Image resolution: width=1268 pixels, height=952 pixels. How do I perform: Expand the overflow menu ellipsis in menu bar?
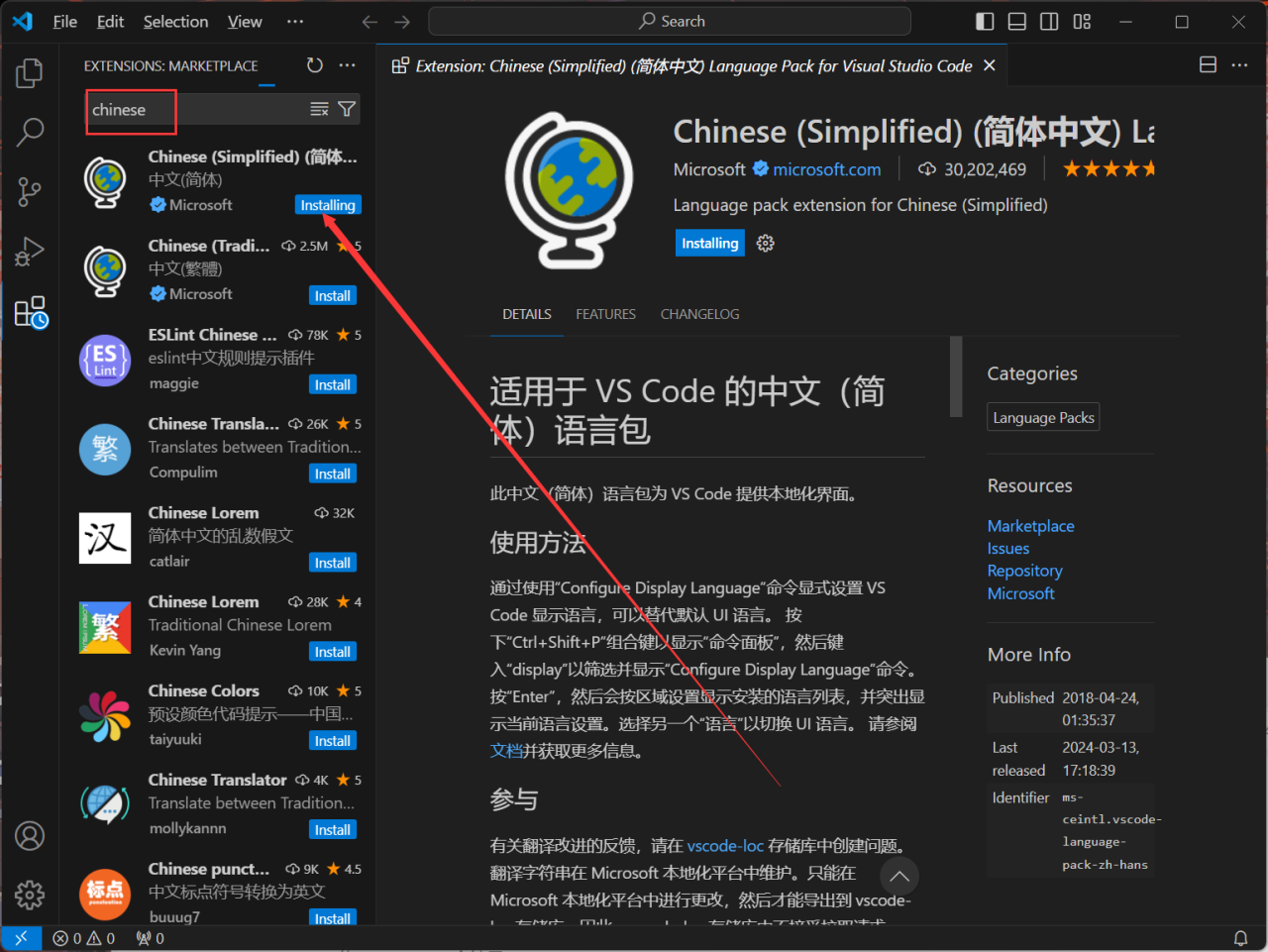coord(295,22)
